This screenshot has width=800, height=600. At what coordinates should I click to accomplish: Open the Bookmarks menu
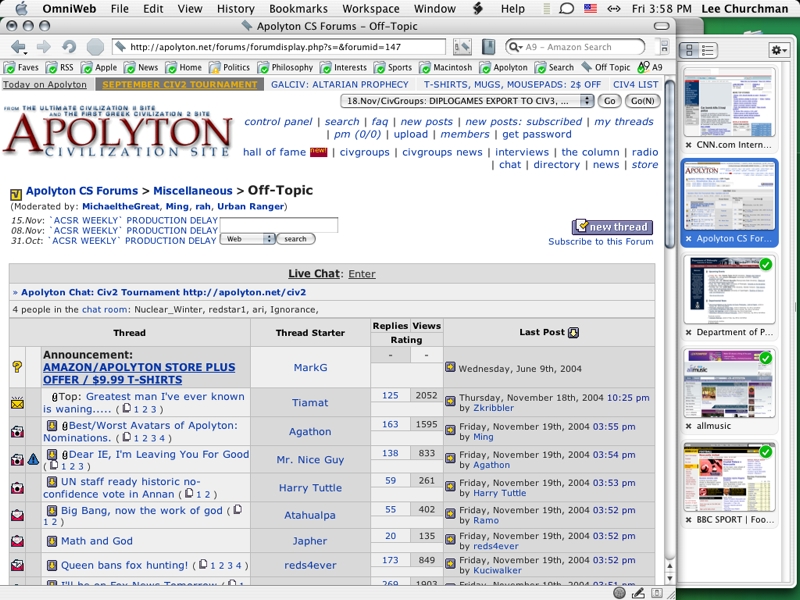pos(298,9)
